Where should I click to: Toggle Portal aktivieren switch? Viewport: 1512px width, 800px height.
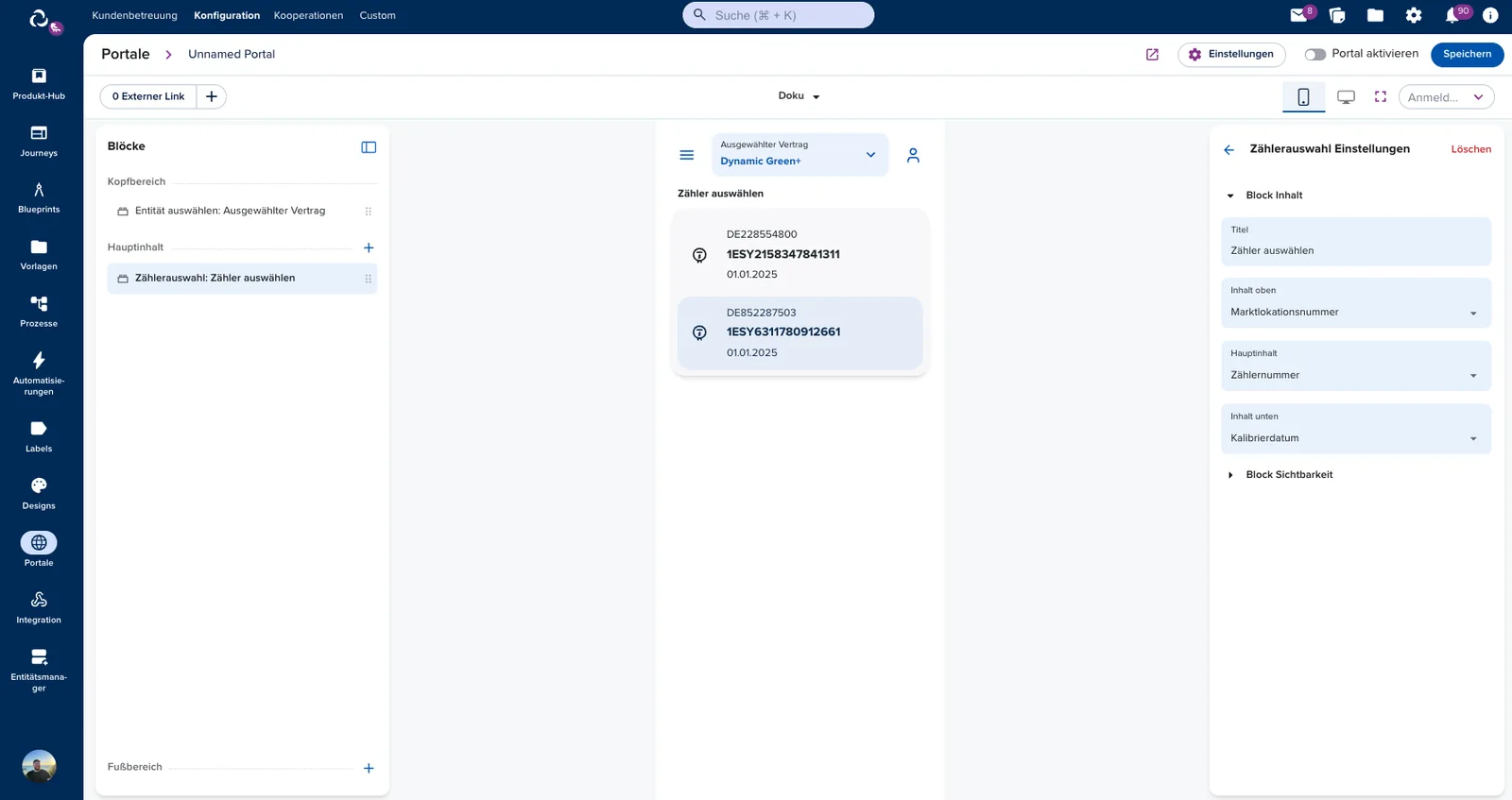[x=1315, y=55]
